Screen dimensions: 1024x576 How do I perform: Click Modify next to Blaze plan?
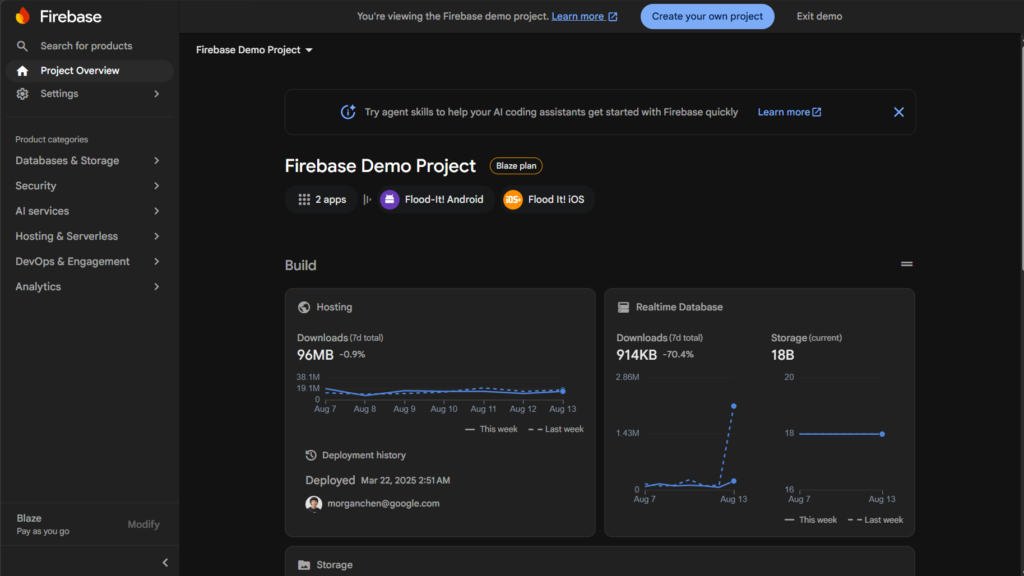click(143, 524)
